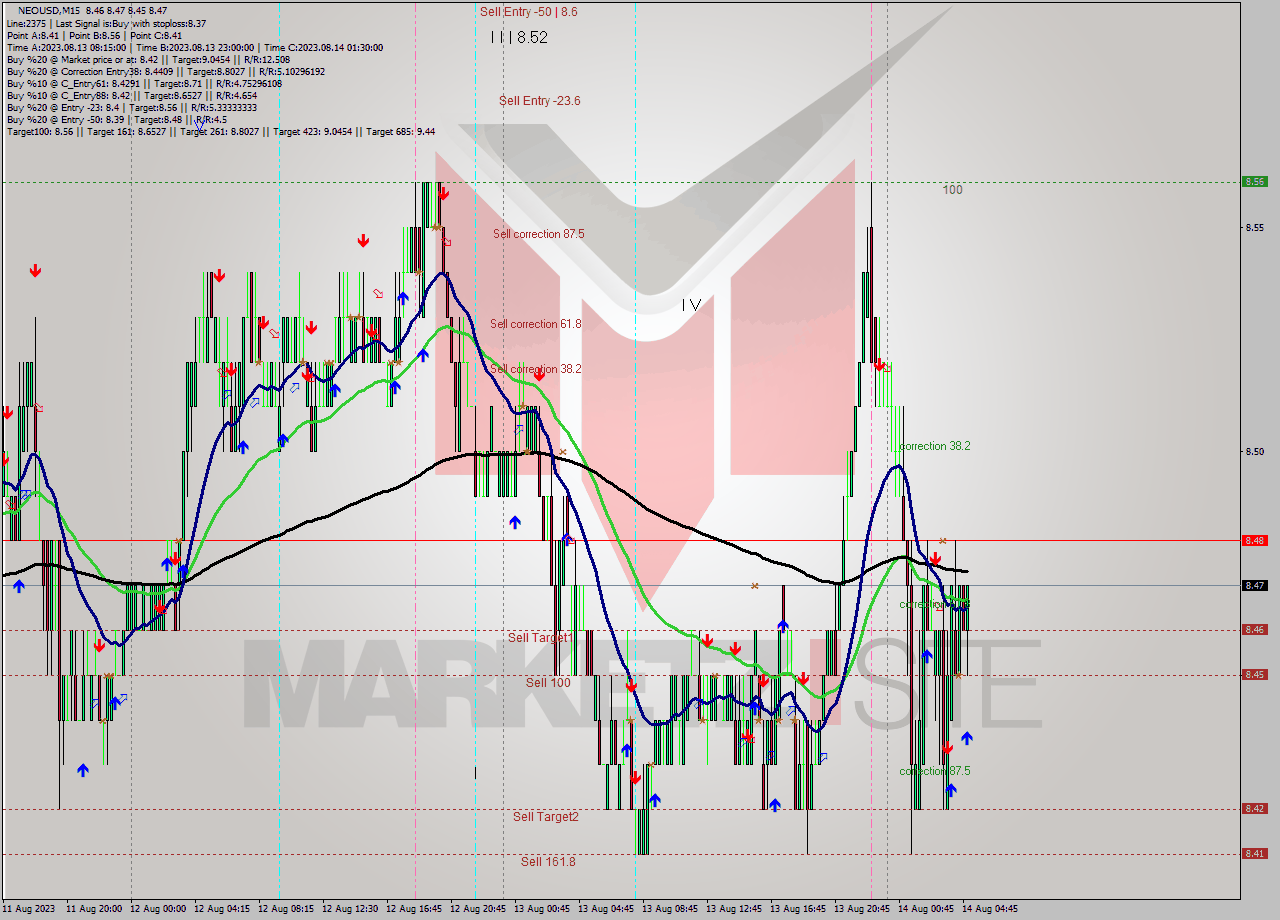Click the 'Sell 100' label

click(x=548, y=682)
